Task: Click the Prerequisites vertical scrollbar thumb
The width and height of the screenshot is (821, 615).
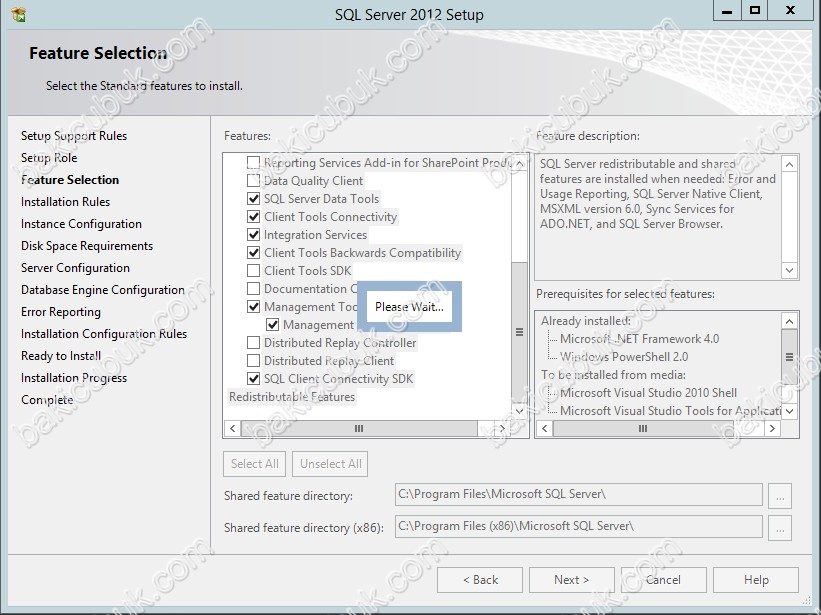Action: (790, 357)
